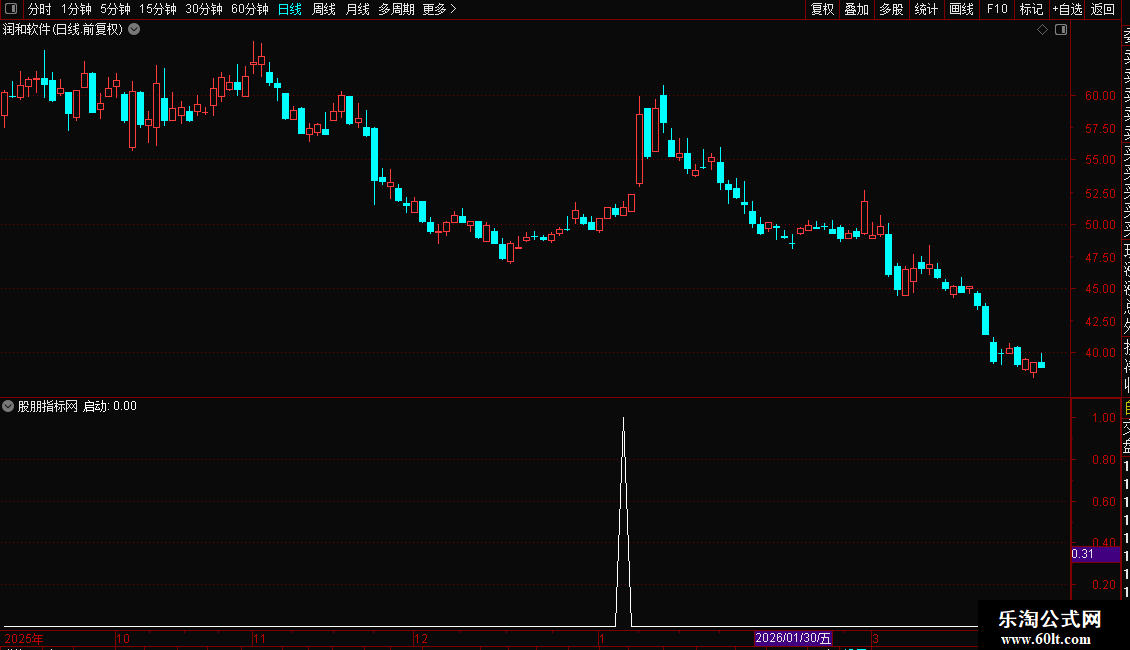The width and height of the screenshot is (1130, 650).
Task: Open F10 company info
Action: coord(997,9)
